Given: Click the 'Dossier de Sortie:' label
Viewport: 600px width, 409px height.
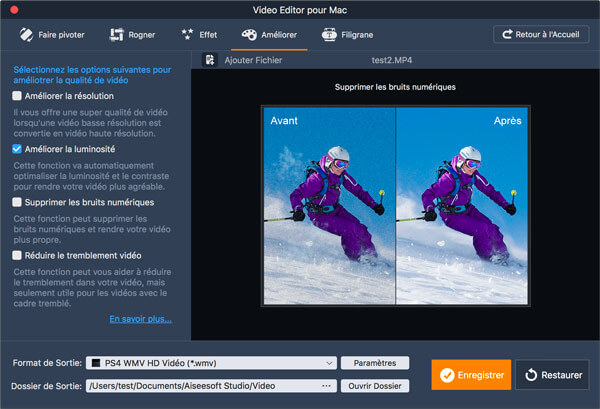Looking at the screenshot, I should 46,386.
